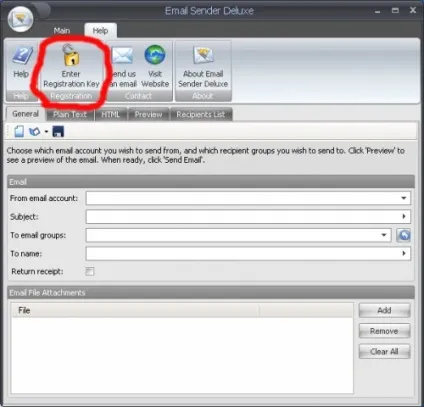The height and width of the screenshot is (407, 424).
Task: Switch to Main ribbon tab
Action: [62, 31]
